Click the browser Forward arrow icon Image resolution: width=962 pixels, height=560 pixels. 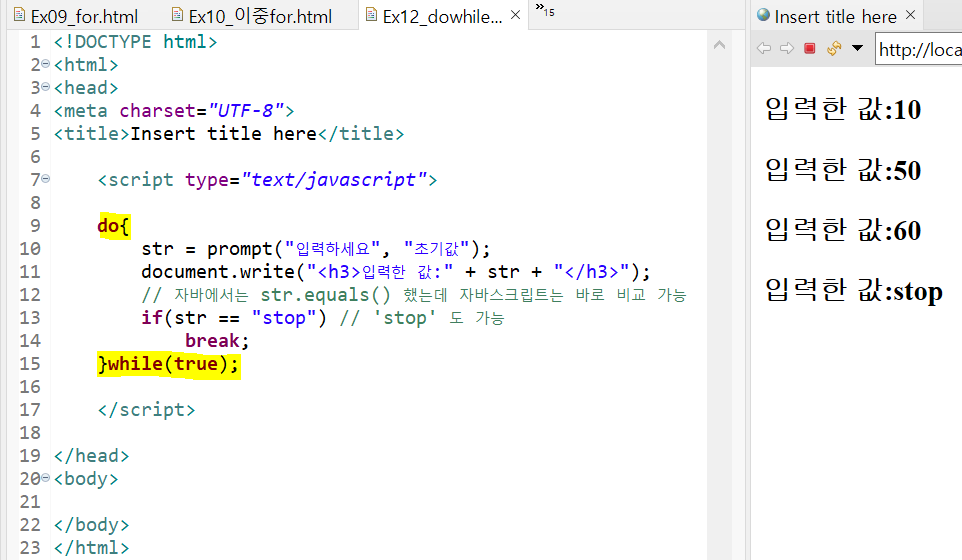(x=787, y=48)
